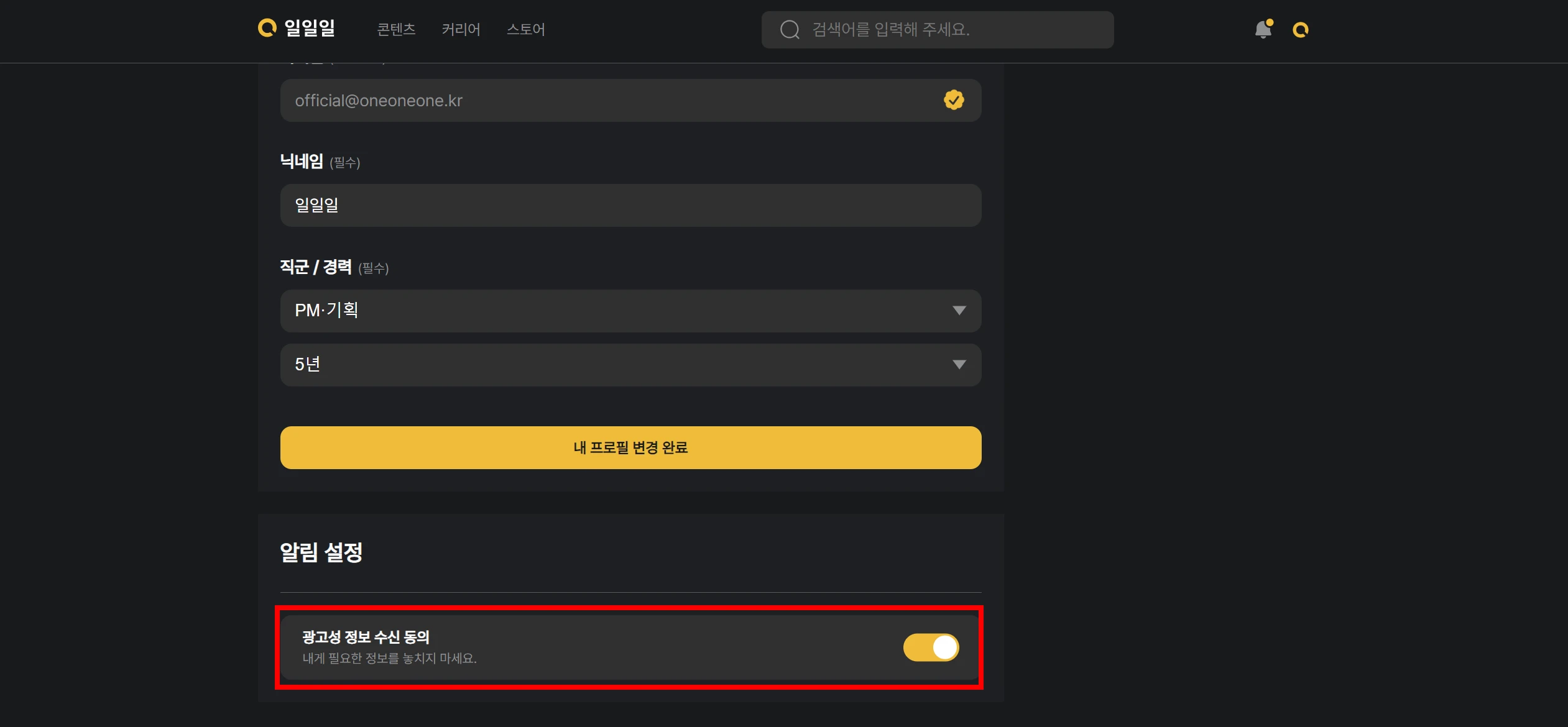Image resolution: width=1568 pixels, height=727 pixels.
Task: Click the 광고성 정보 수신 동의 label
Action: [x=366, y=637]
